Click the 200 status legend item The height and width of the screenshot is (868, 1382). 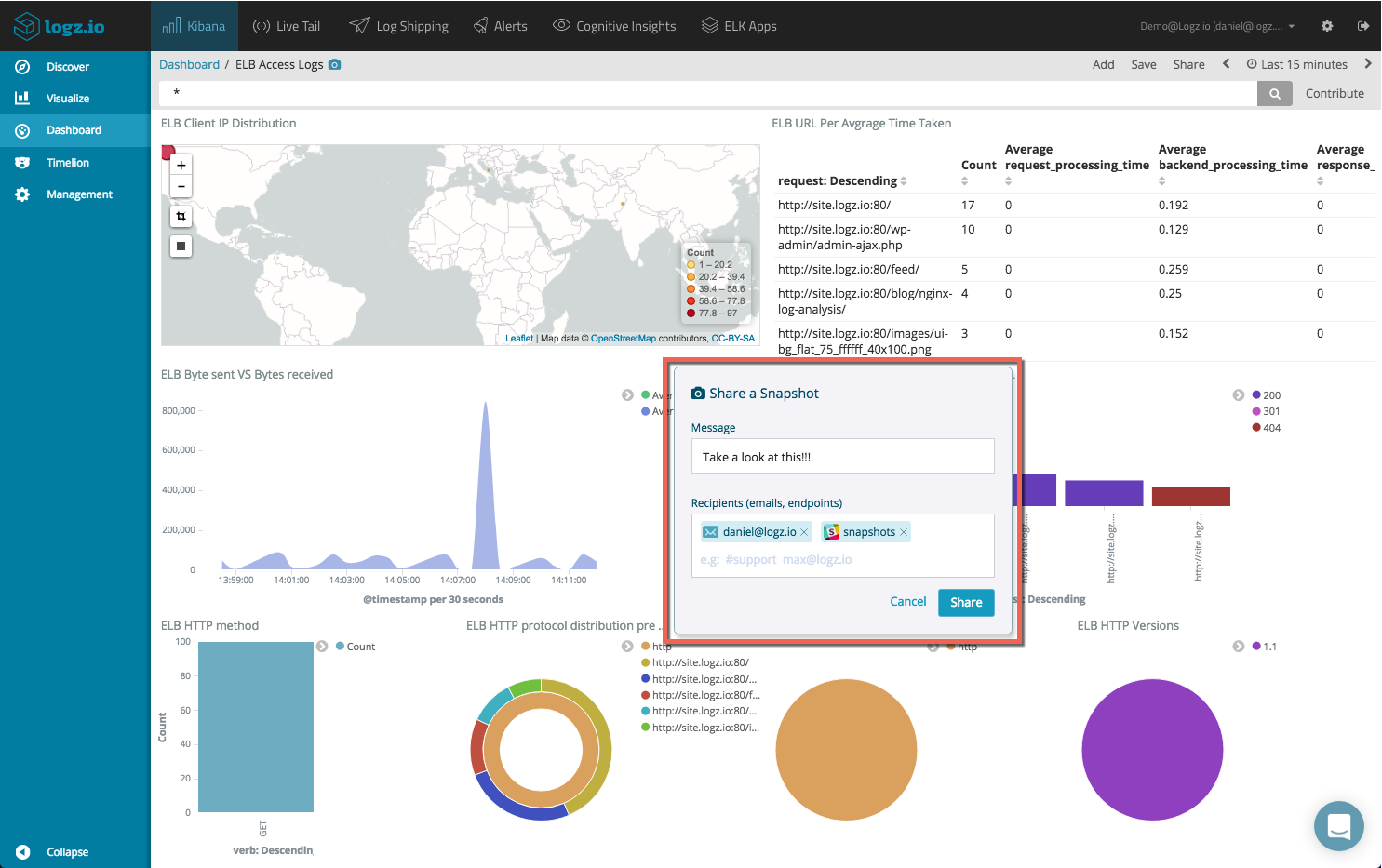pos(1267,395)
